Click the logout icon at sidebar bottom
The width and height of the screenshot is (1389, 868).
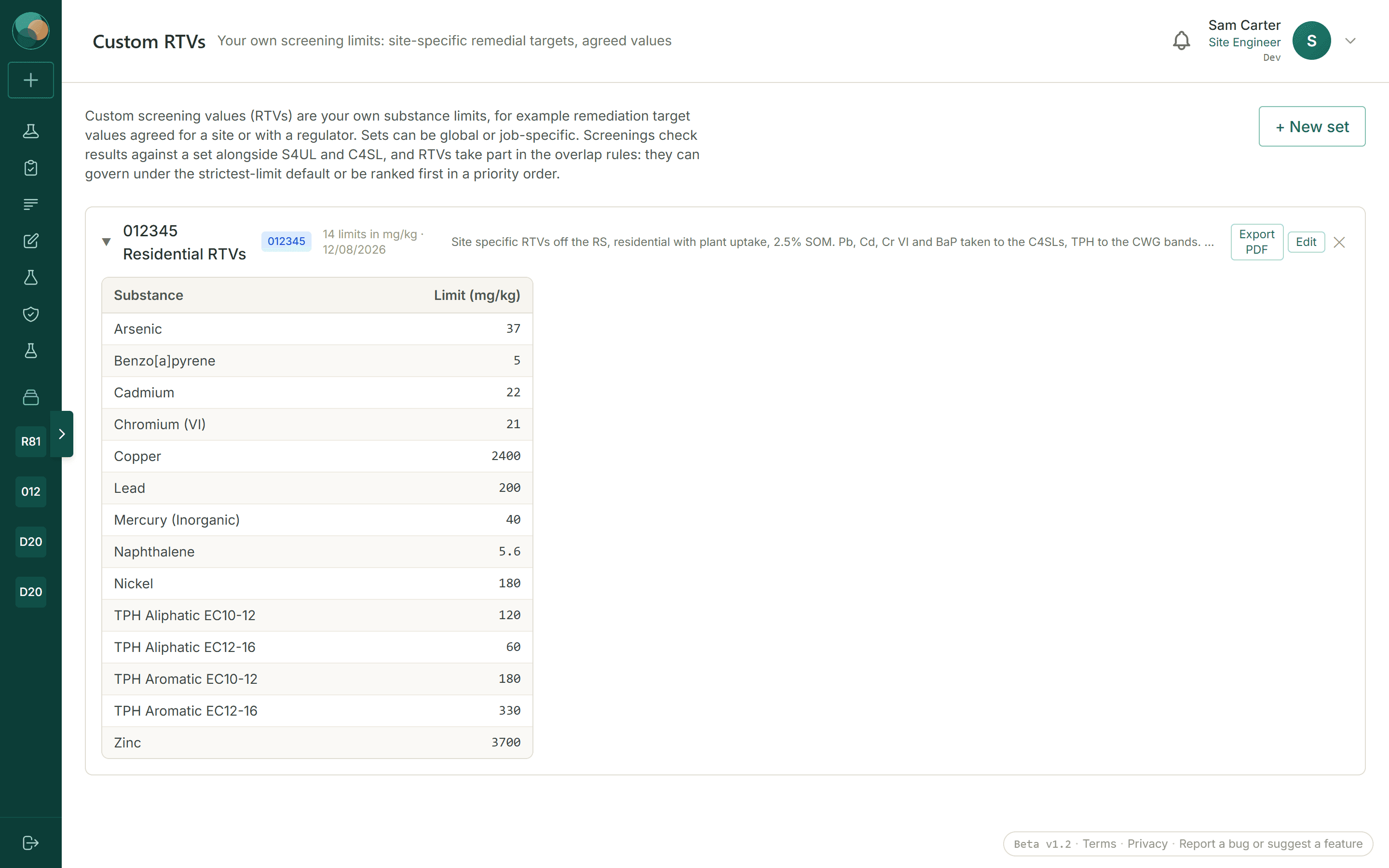(30, 843)
